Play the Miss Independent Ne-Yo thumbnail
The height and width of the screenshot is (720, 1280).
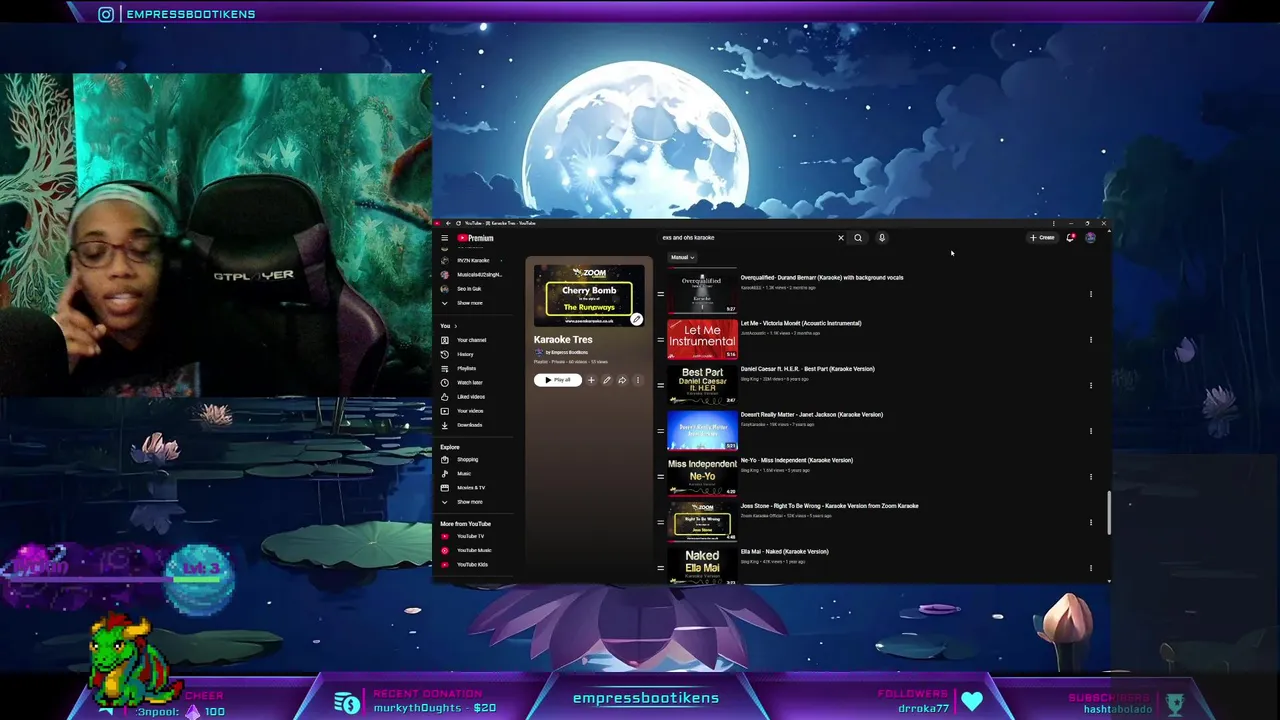(x=702, y=477)
